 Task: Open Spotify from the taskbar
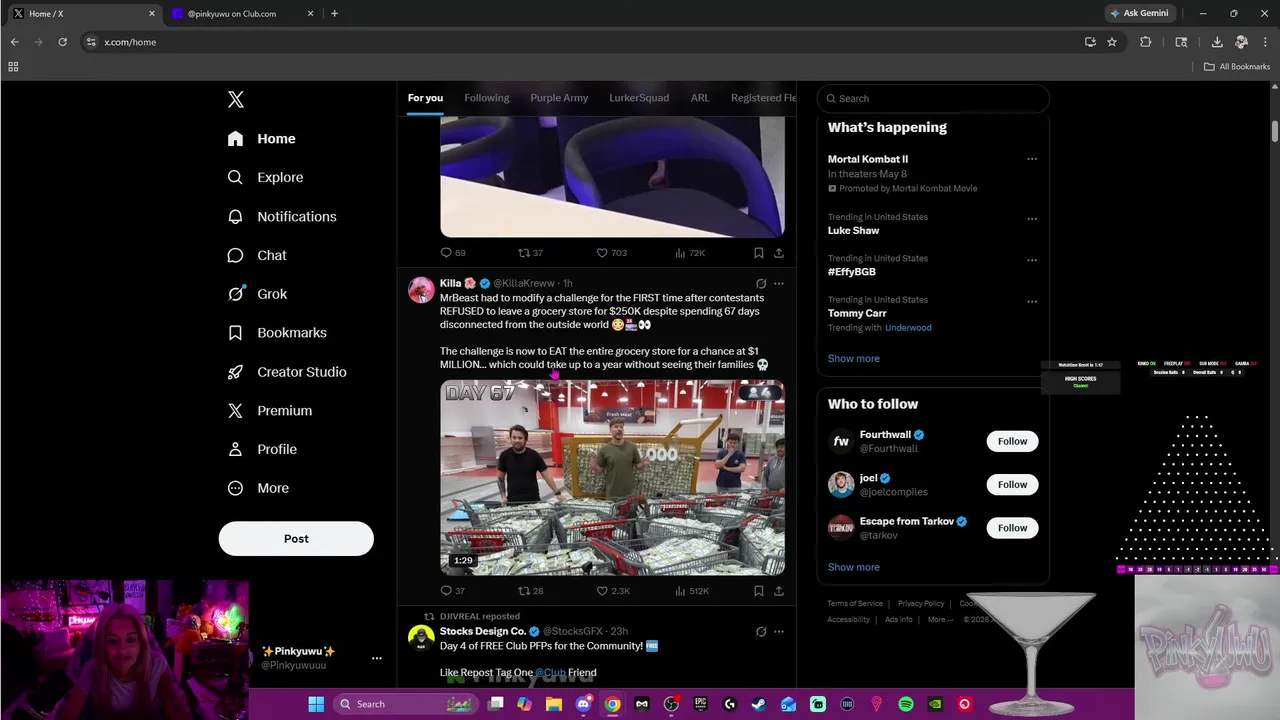click(906, 704)
